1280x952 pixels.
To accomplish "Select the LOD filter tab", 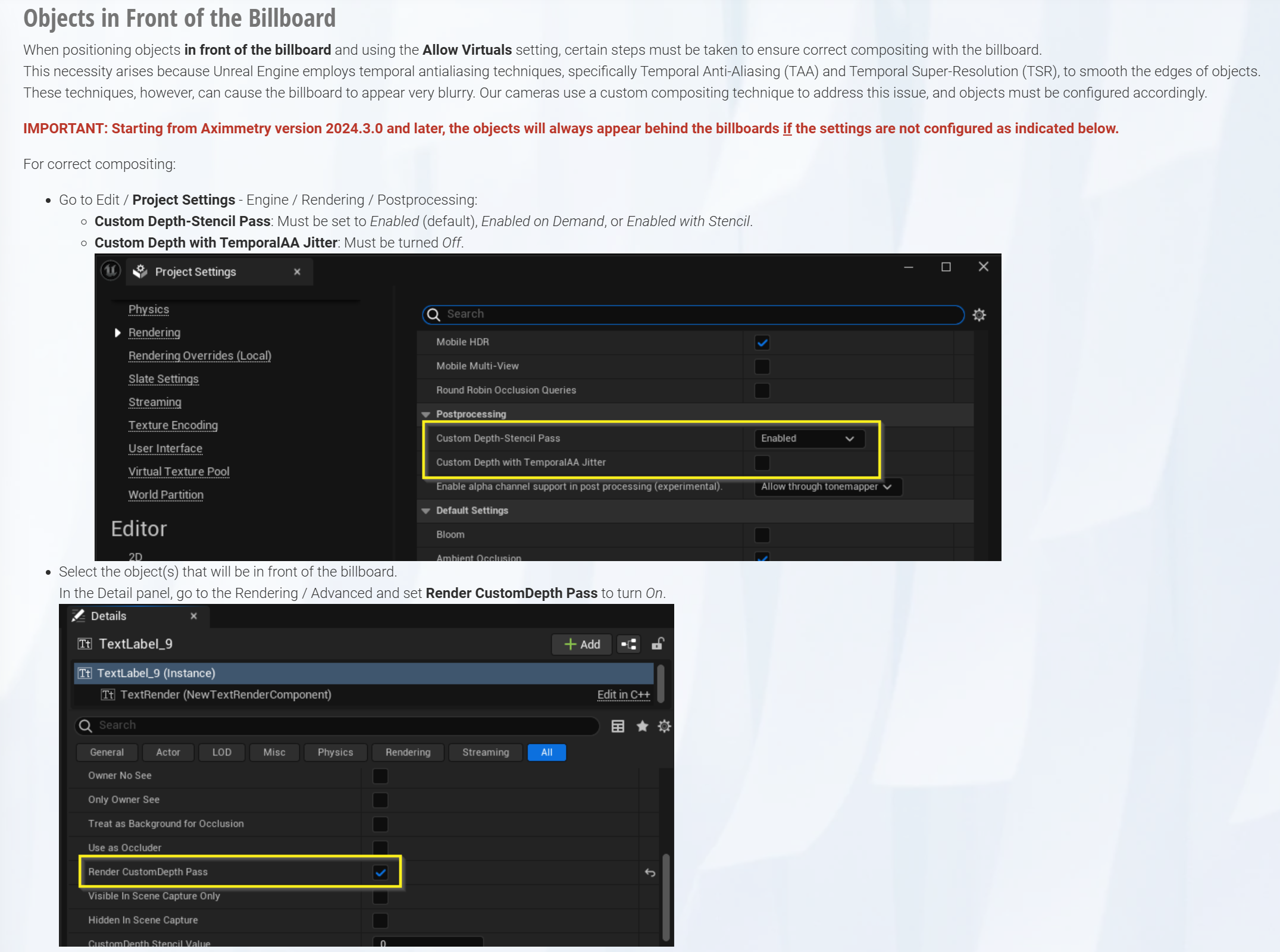I will tap(222, 753).
